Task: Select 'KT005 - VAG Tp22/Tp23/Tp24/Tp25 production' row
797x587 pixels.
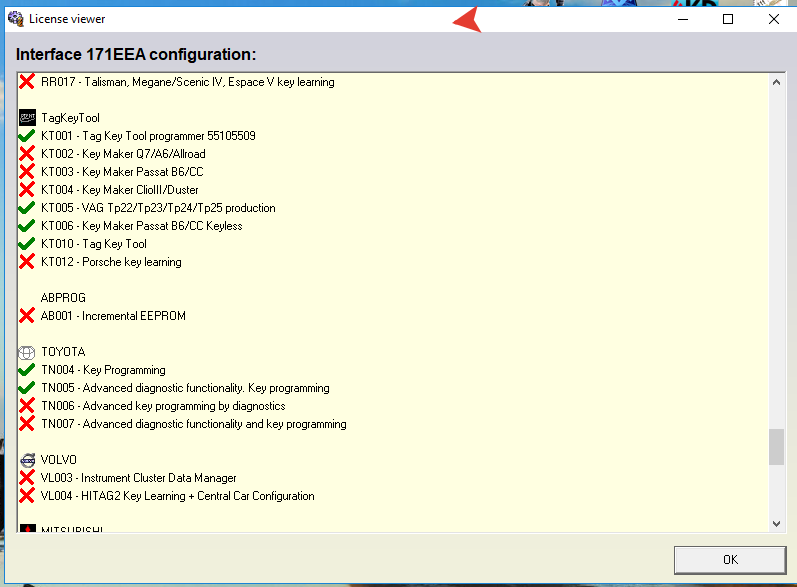Action: click(158, 208)
